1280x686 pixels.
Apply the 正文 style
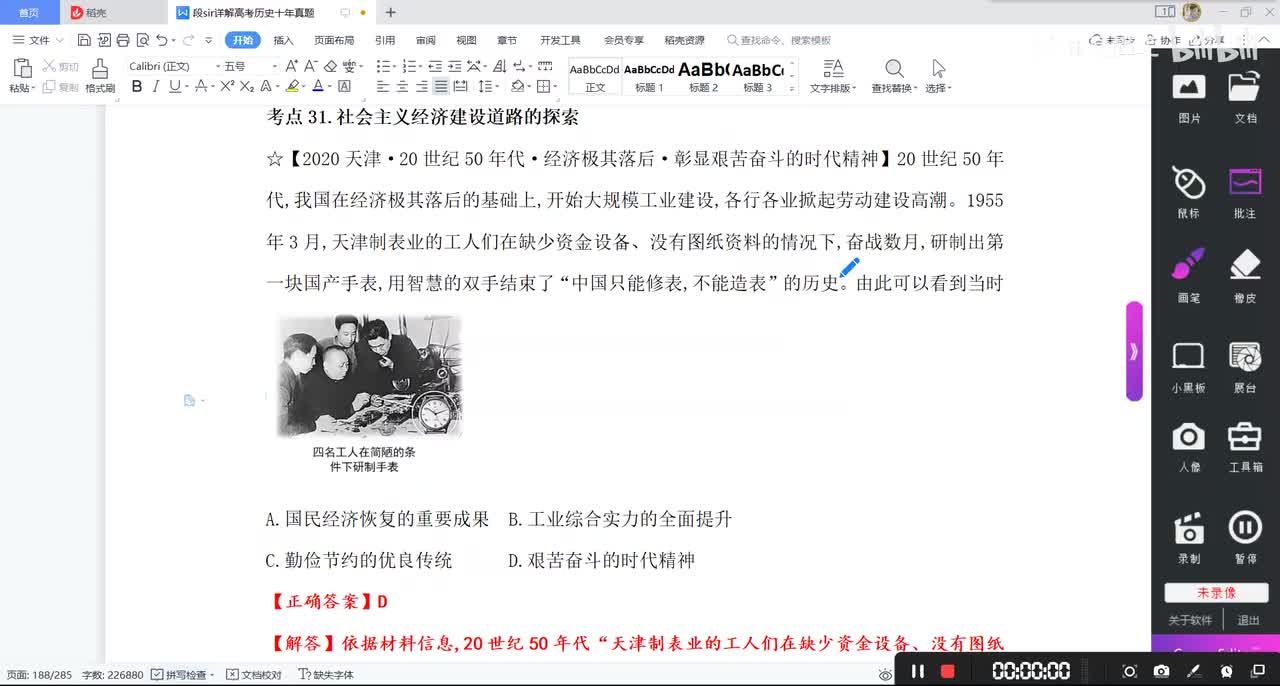595,77
